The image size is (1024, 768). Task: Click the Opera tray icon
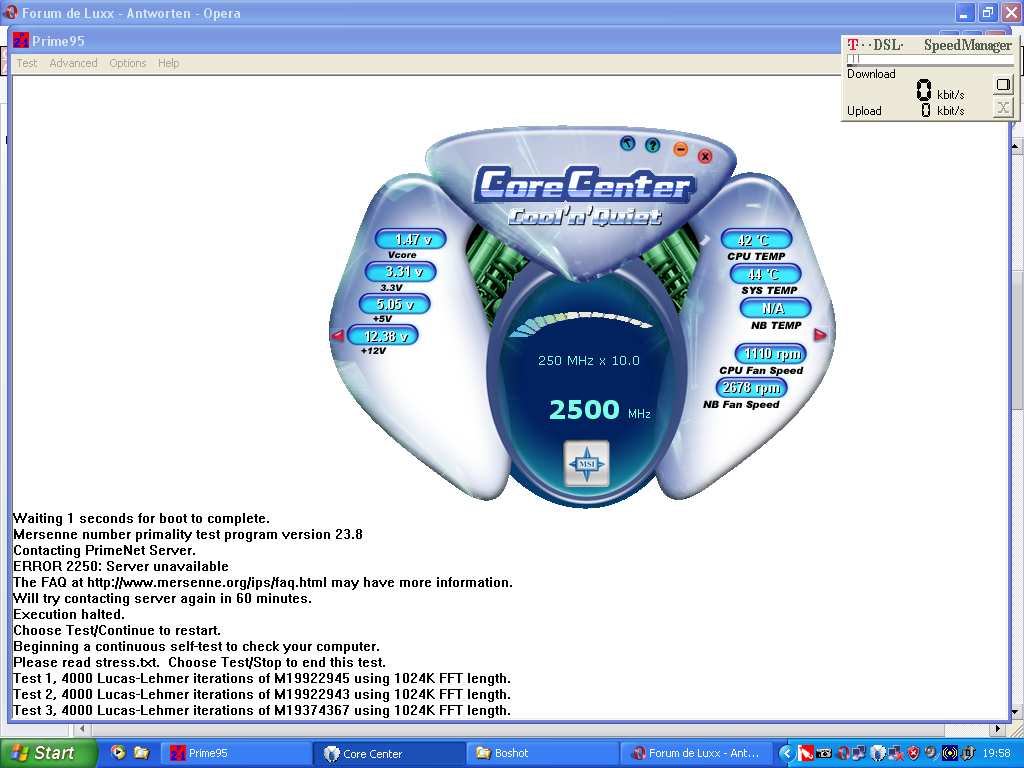point(842,753)
